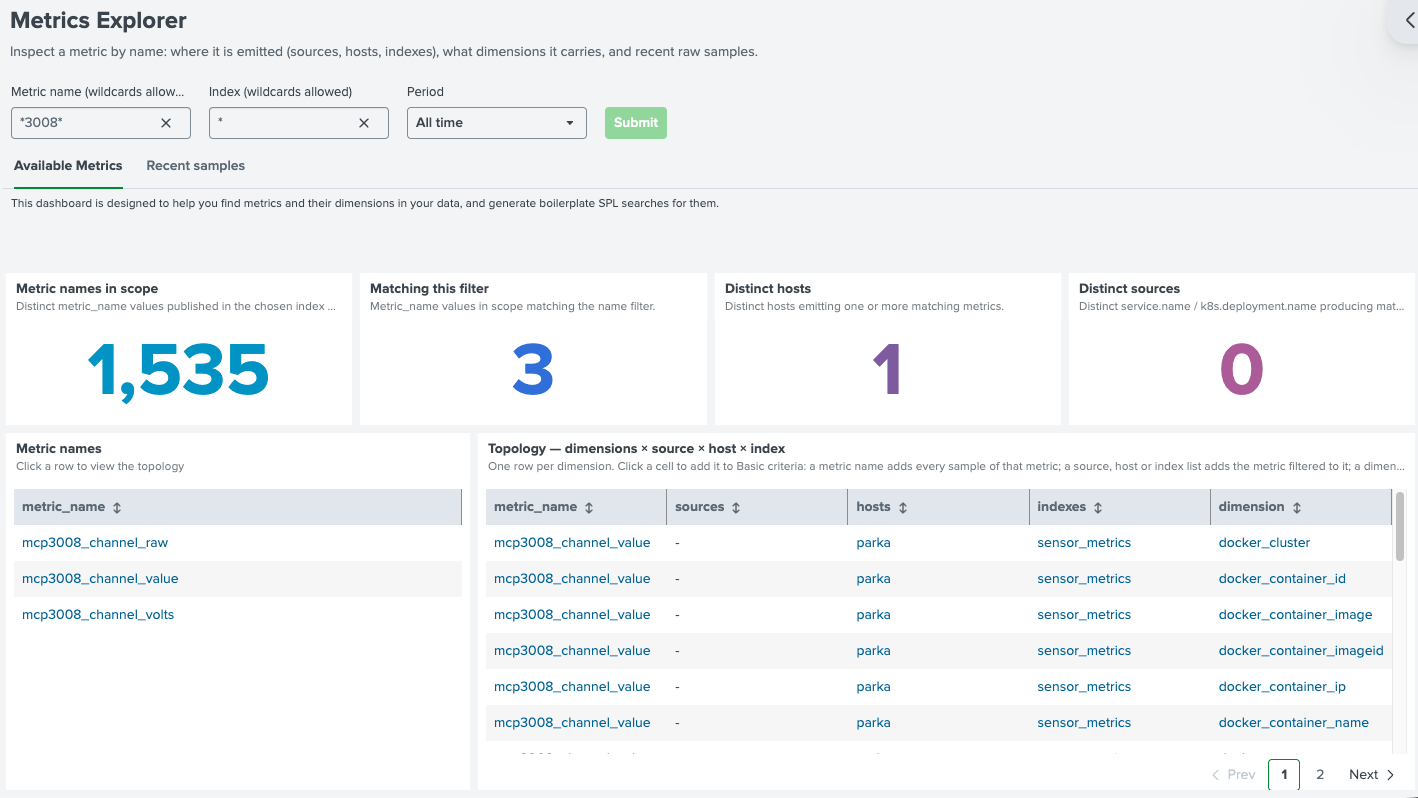Switch to the Available Metrics tab
The height and width of the screenshot is (798, 1418).
pos(68,166)
